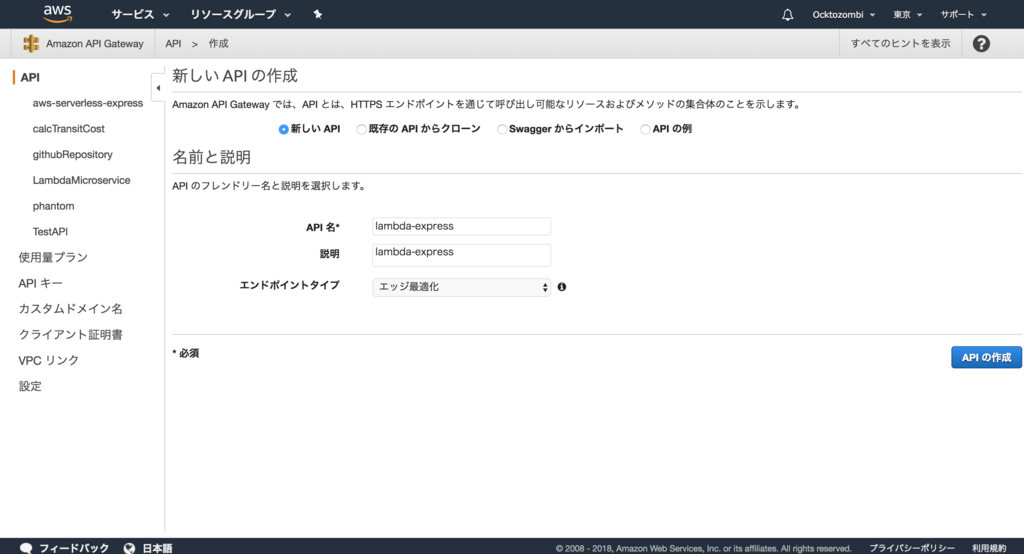Click the Amazon API Gateway service icon
This screenshot has height=554, width=1024.
tap(31, 44)
